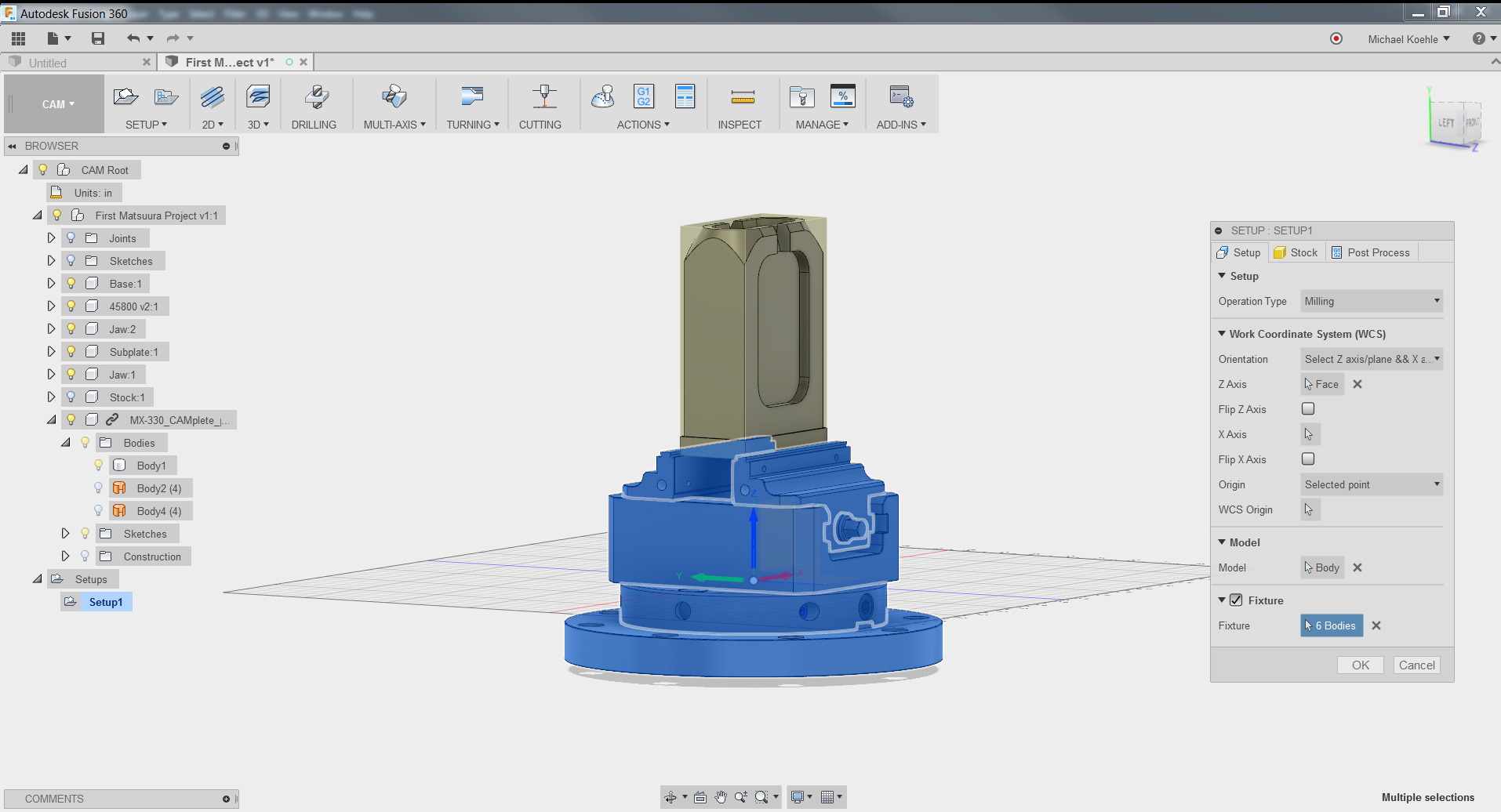
Task: Select the Drilling tool icon
Action: pyautogui.click(x=316, y=97)
